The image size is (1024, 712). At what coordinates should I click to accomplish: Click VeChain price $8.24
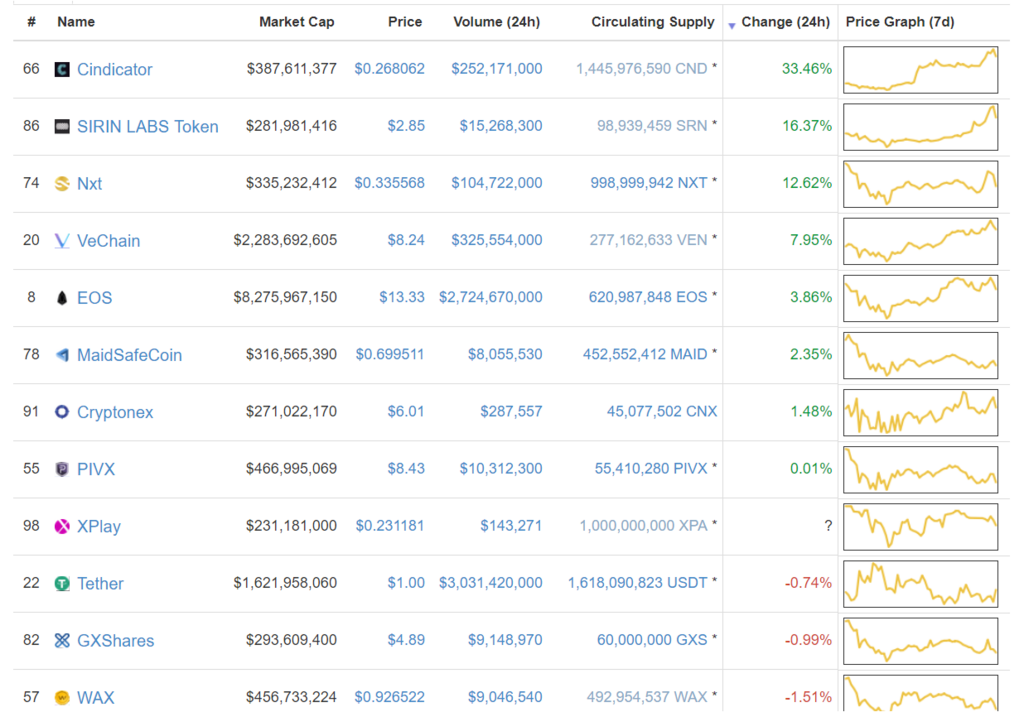(406, 240)
